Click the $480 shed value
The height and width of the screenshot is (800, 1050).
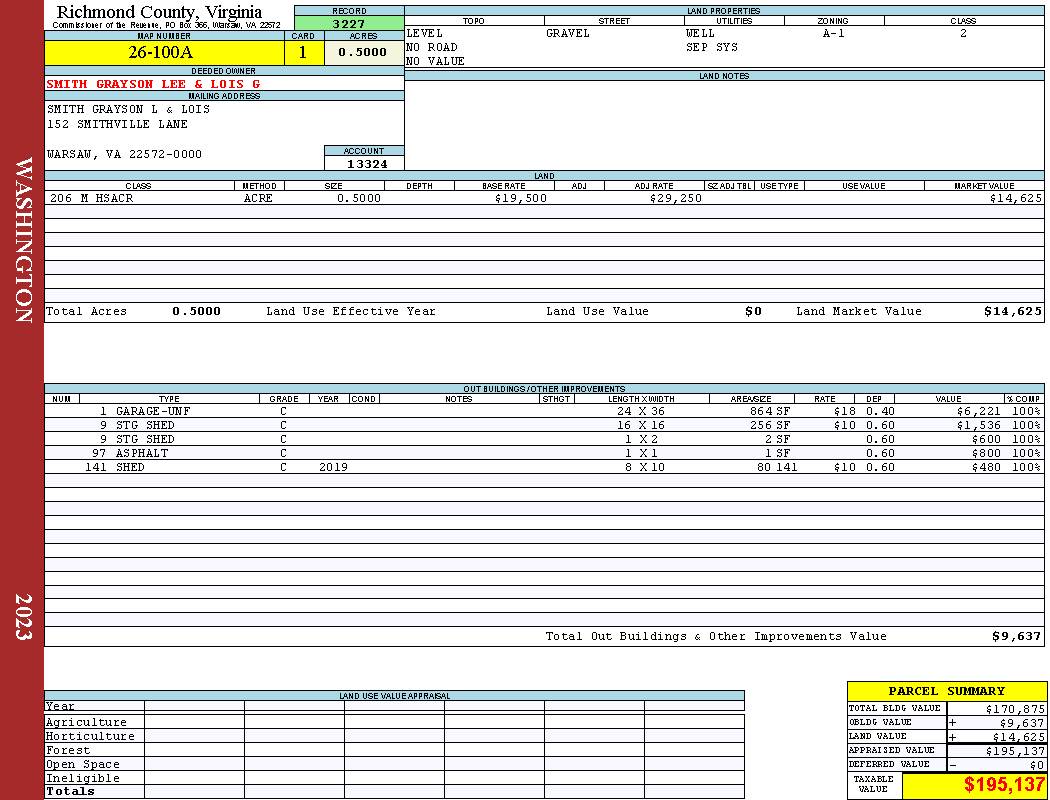click(986, 468)
